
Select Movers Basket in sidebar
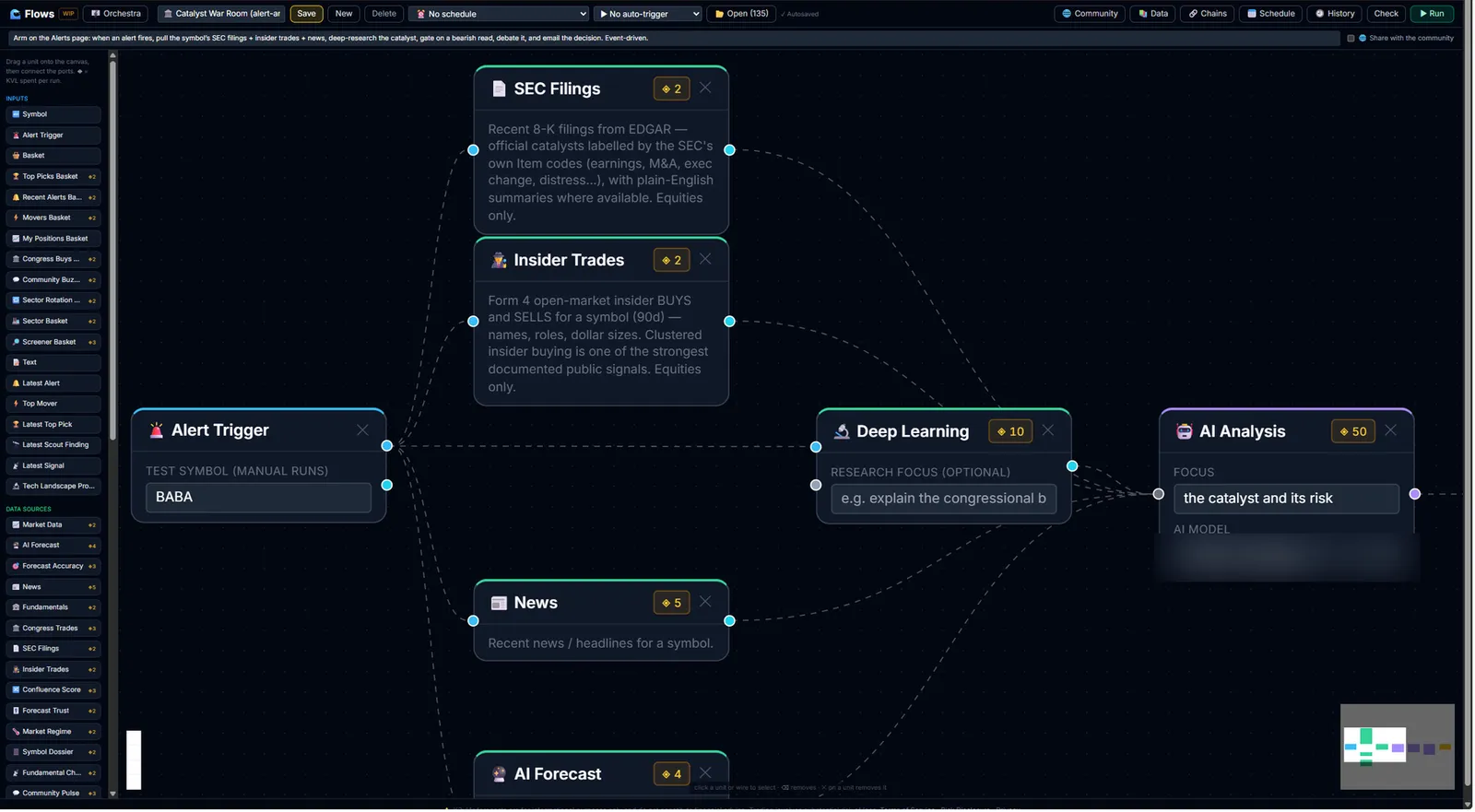point(53,218)
